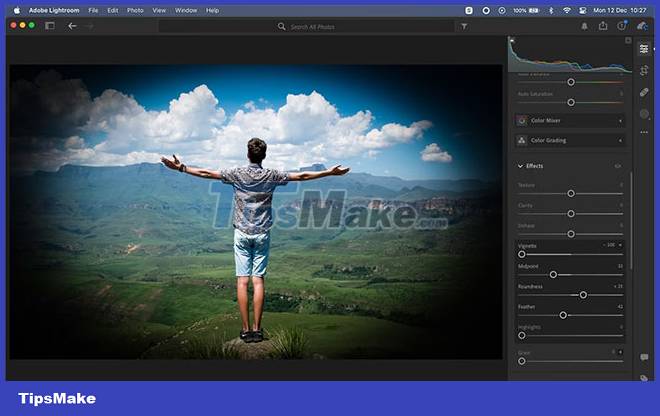Click the edited photo of man
Image resolution: width=660 pixels, height=416 pixels.
click(256, 212)
